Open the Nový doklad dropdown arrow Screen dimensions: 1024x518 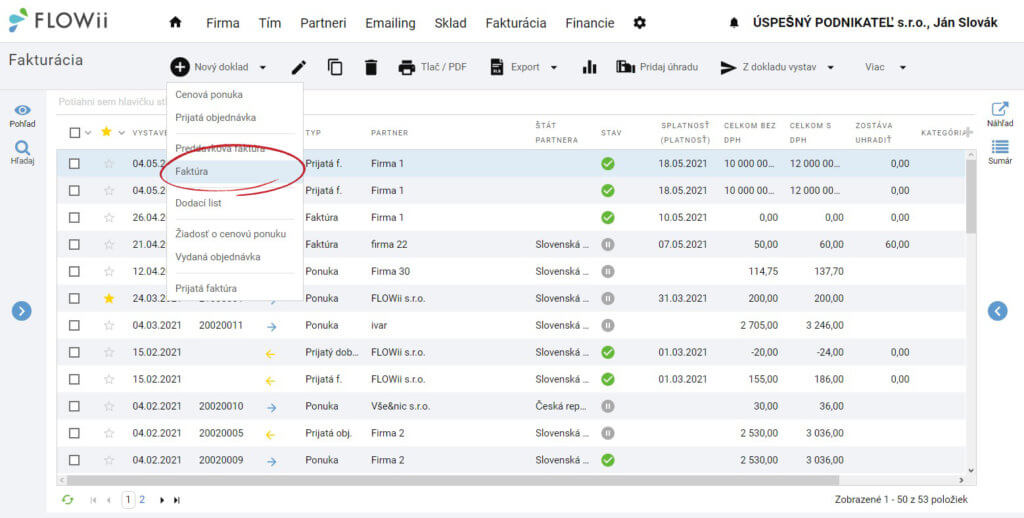263,67
